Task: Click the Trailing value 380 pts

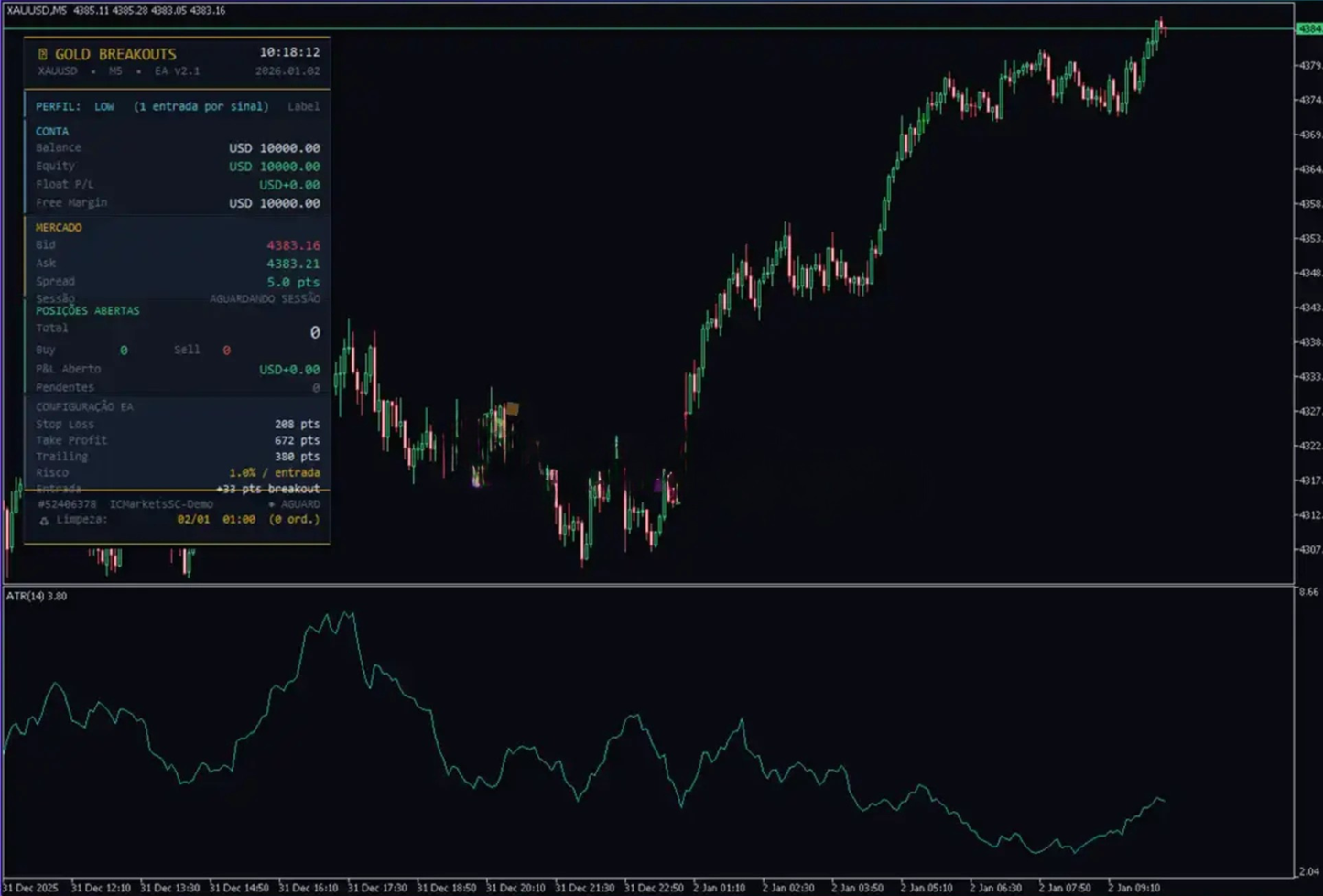Action: [297, 457]
